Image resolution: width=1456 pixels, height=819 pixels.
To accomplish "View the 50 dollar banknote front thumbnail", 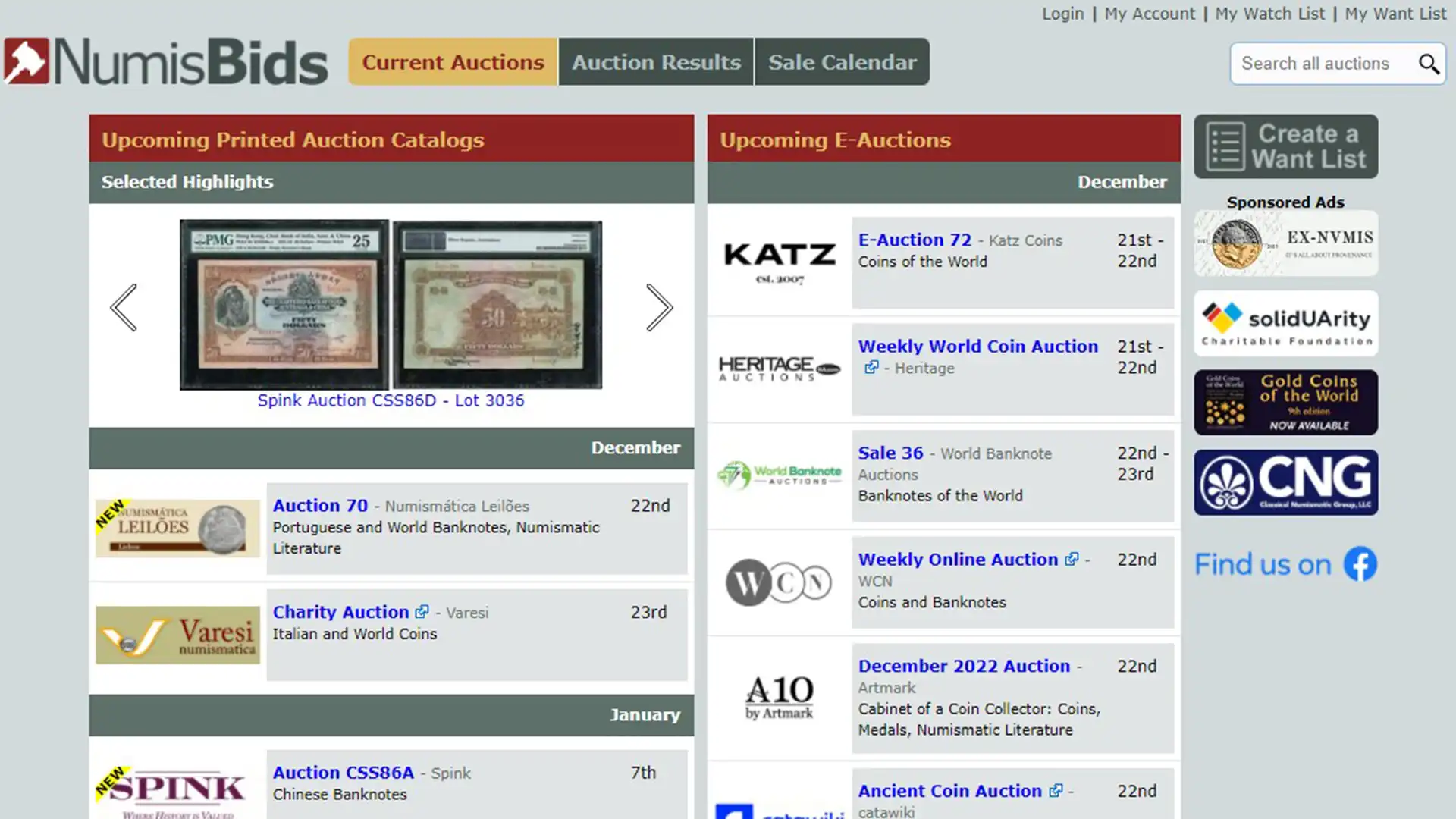I will click(x=284, y=305).
